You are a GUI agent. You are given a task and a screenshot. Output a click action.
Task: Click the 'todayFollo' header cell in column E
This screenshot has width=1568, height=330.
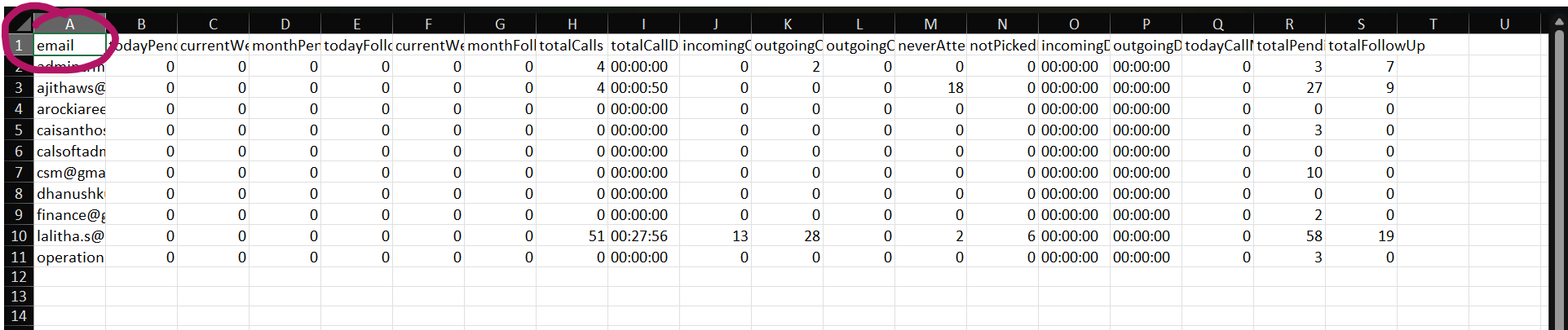pos(356,46)
